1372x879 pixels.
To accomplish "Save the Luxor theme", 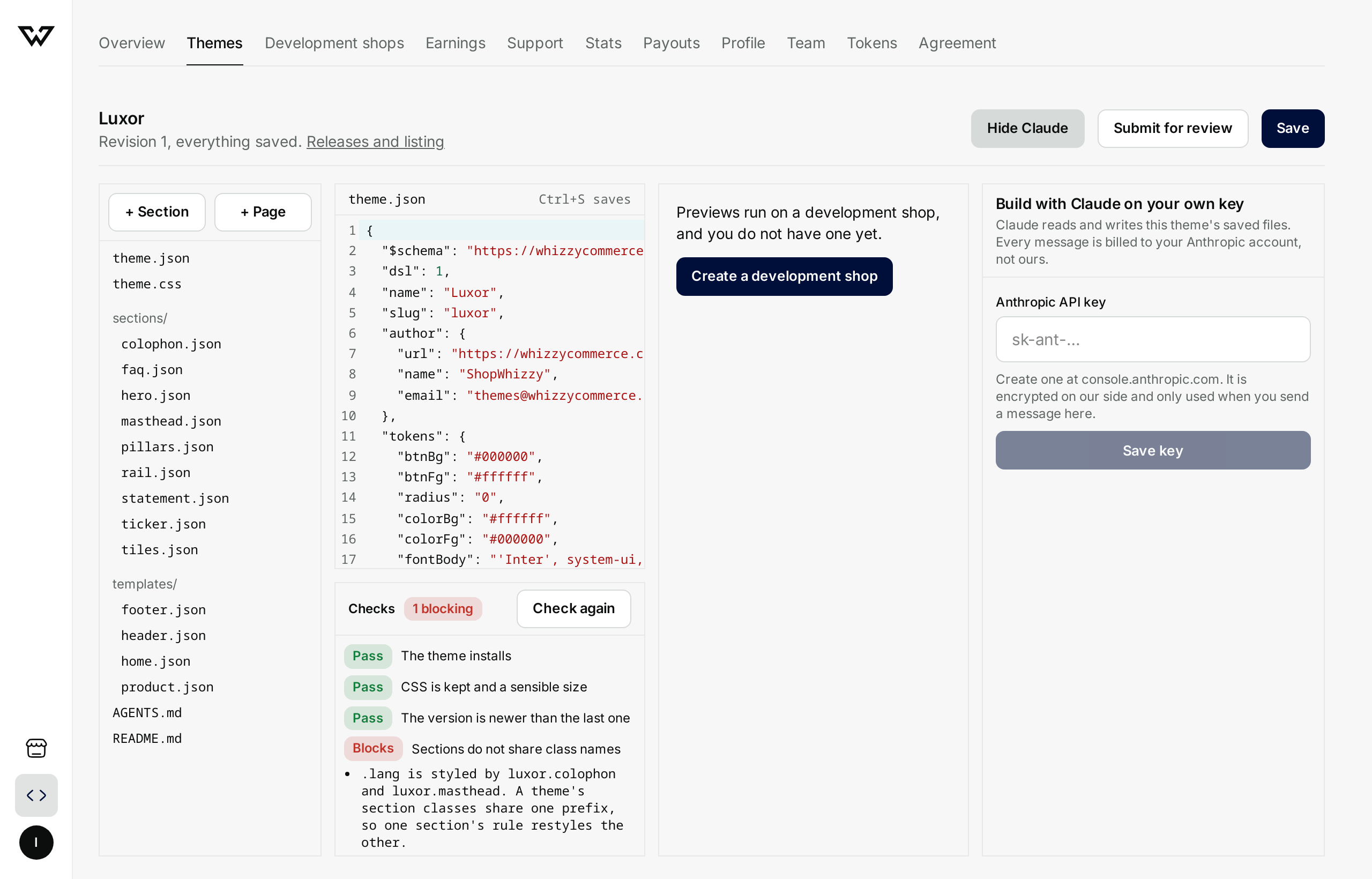I will point(1293,129).
